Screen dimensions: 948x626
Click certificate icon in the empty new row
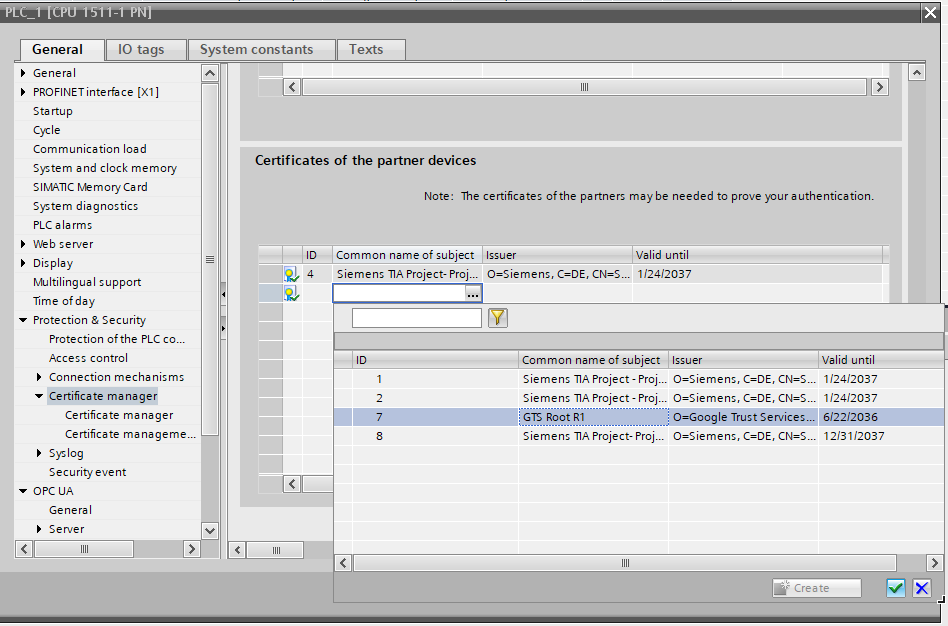tap(291, 293)
